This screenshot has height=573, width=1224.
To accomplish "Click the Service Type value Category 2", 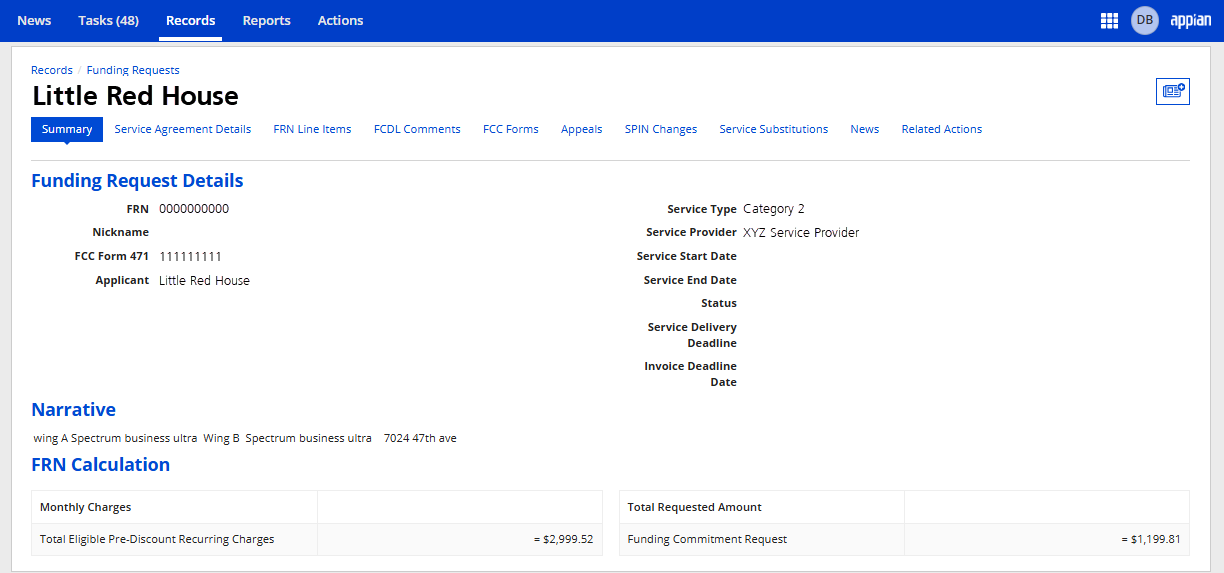I will click(x=774, y=209).
